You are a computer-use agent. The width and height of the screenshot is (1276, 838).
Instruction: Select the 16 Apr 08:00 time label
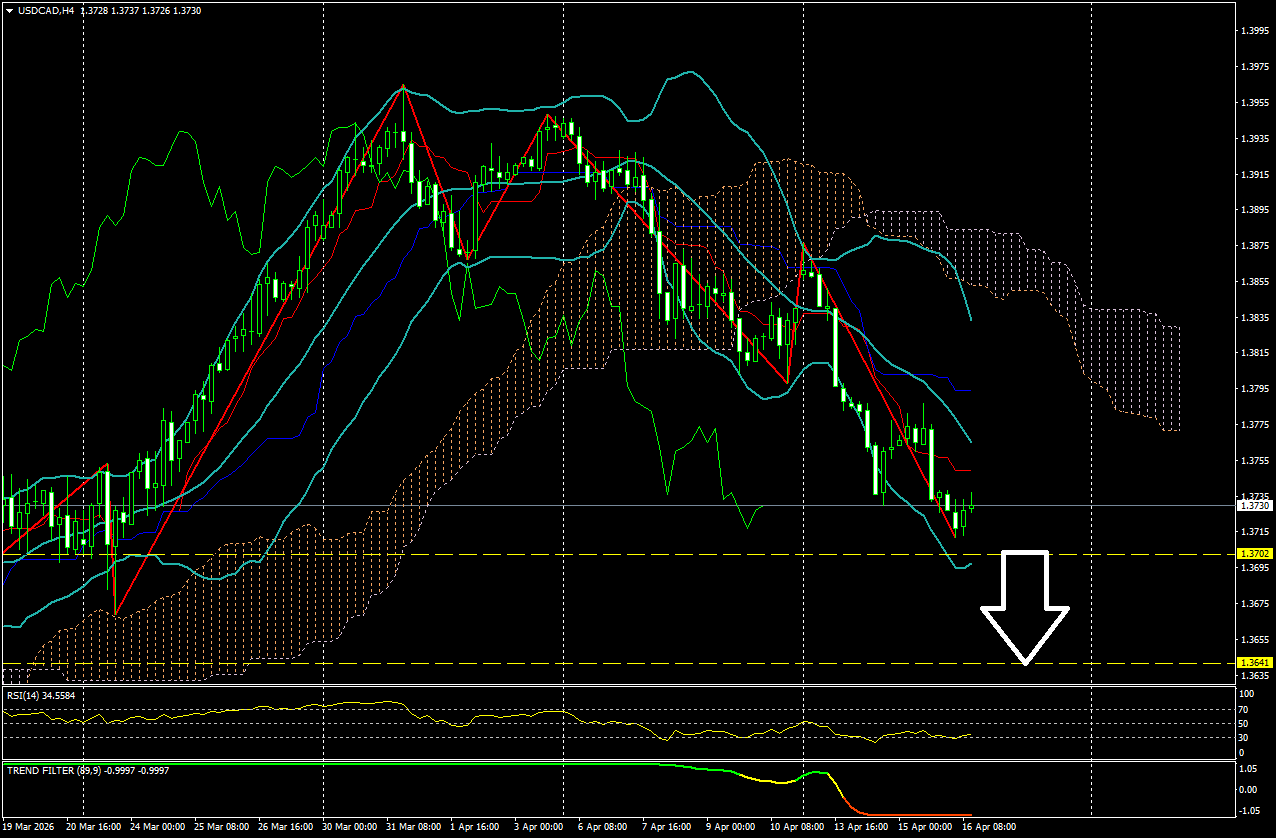coord(989,828)
